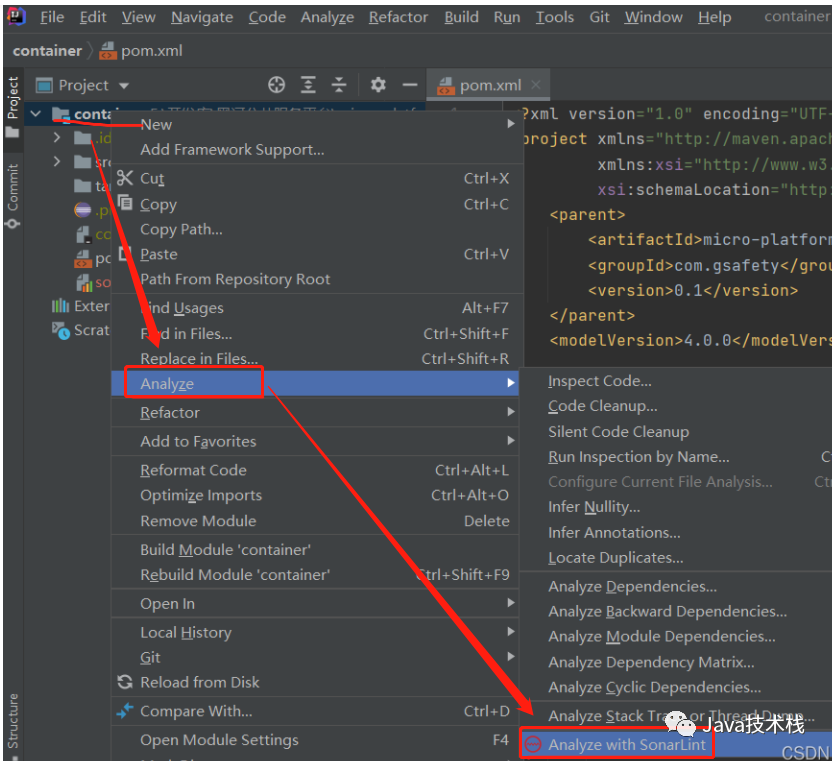Open the Project panel gear settings
The image size is (832, 761).
point(378,85)
